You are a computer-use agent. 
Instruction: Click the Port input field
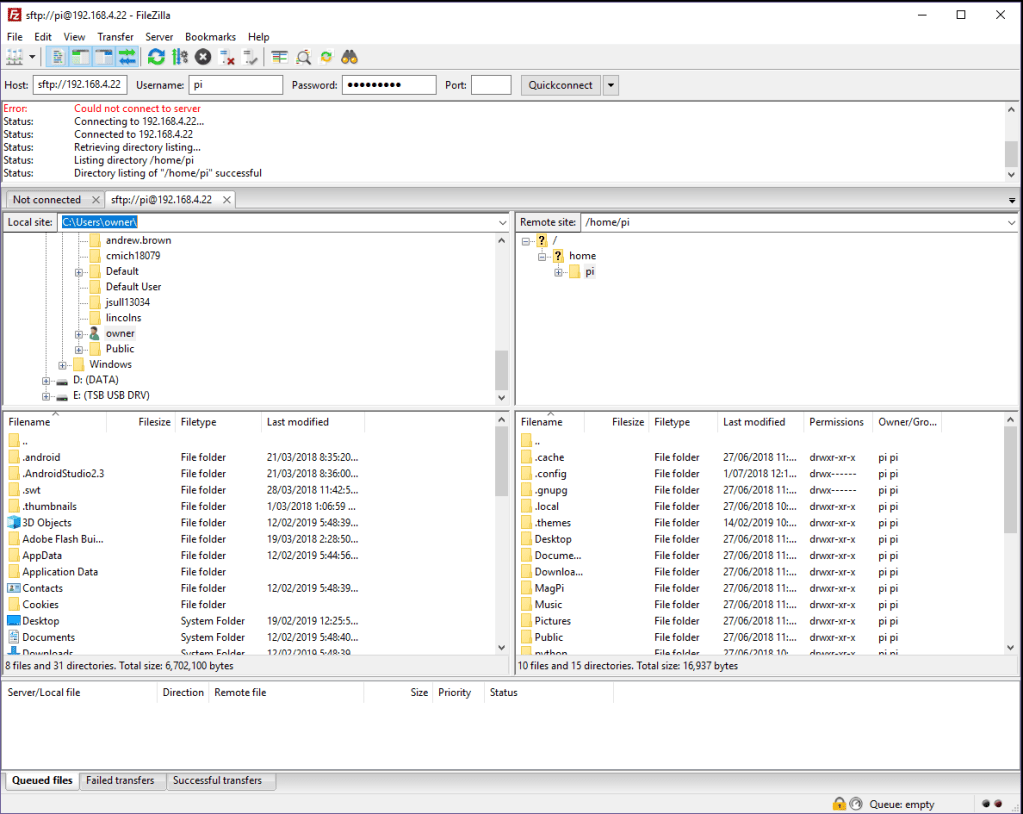[x=491, y=85]
